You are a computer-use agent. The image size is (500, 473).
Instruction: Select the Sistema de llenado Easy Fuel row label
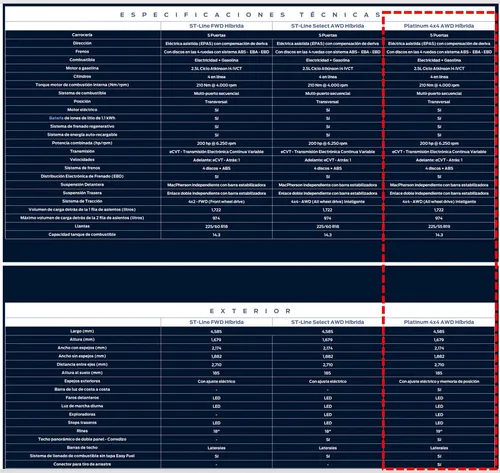(x=82, y=456)
